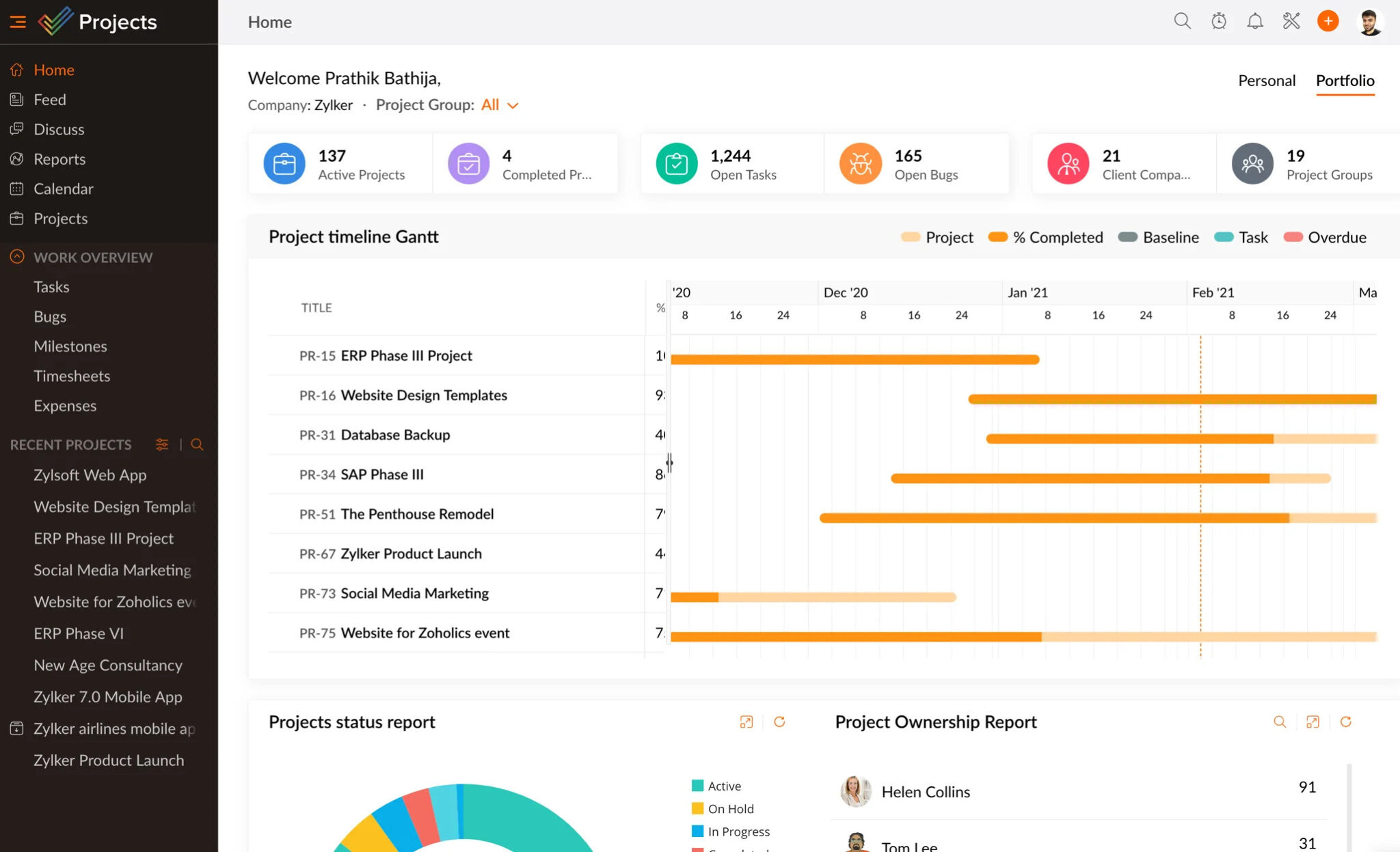Open the Recent Projects filter icon
Screen dimensions: 1400x852
point(163,444)
